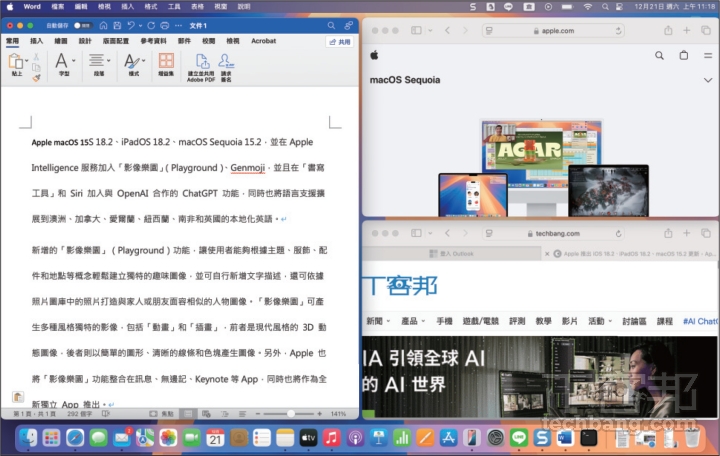
Task: Open the 格式 (Format) menu in the macOS menu bar
Action: coord(151,6)
